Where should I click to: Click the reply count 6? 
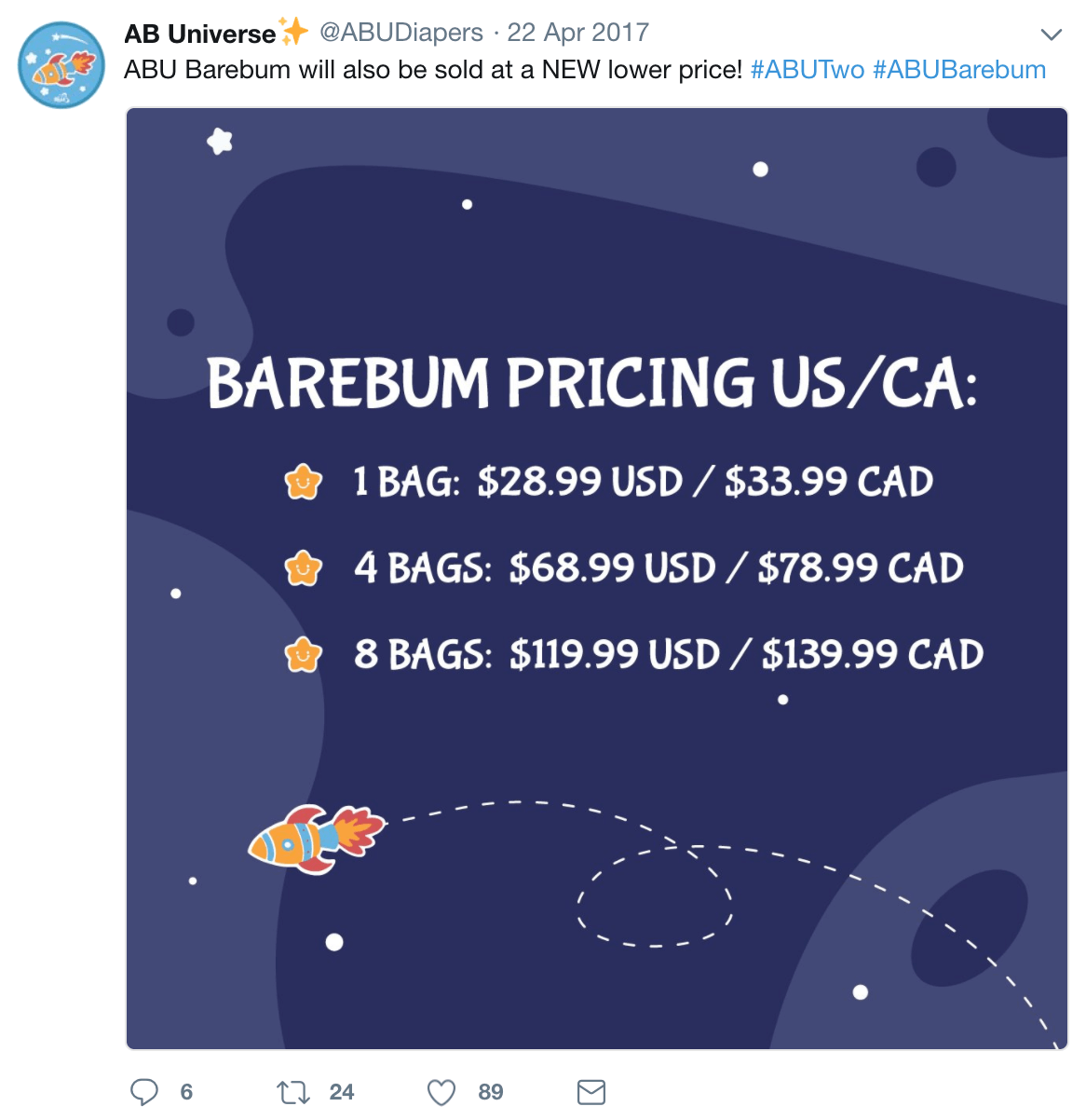pyautogui.click(x=186, y=1092)
